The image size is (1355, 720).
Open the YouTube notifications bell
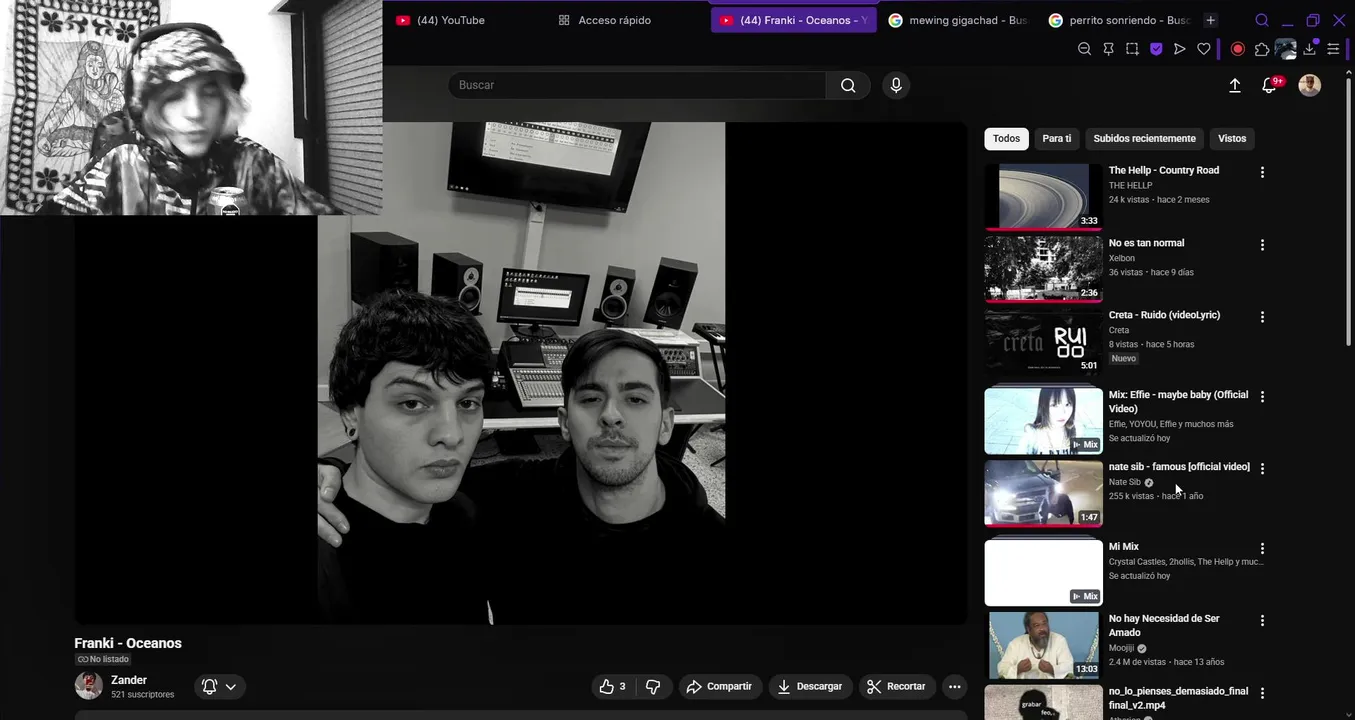[1270, 85]
